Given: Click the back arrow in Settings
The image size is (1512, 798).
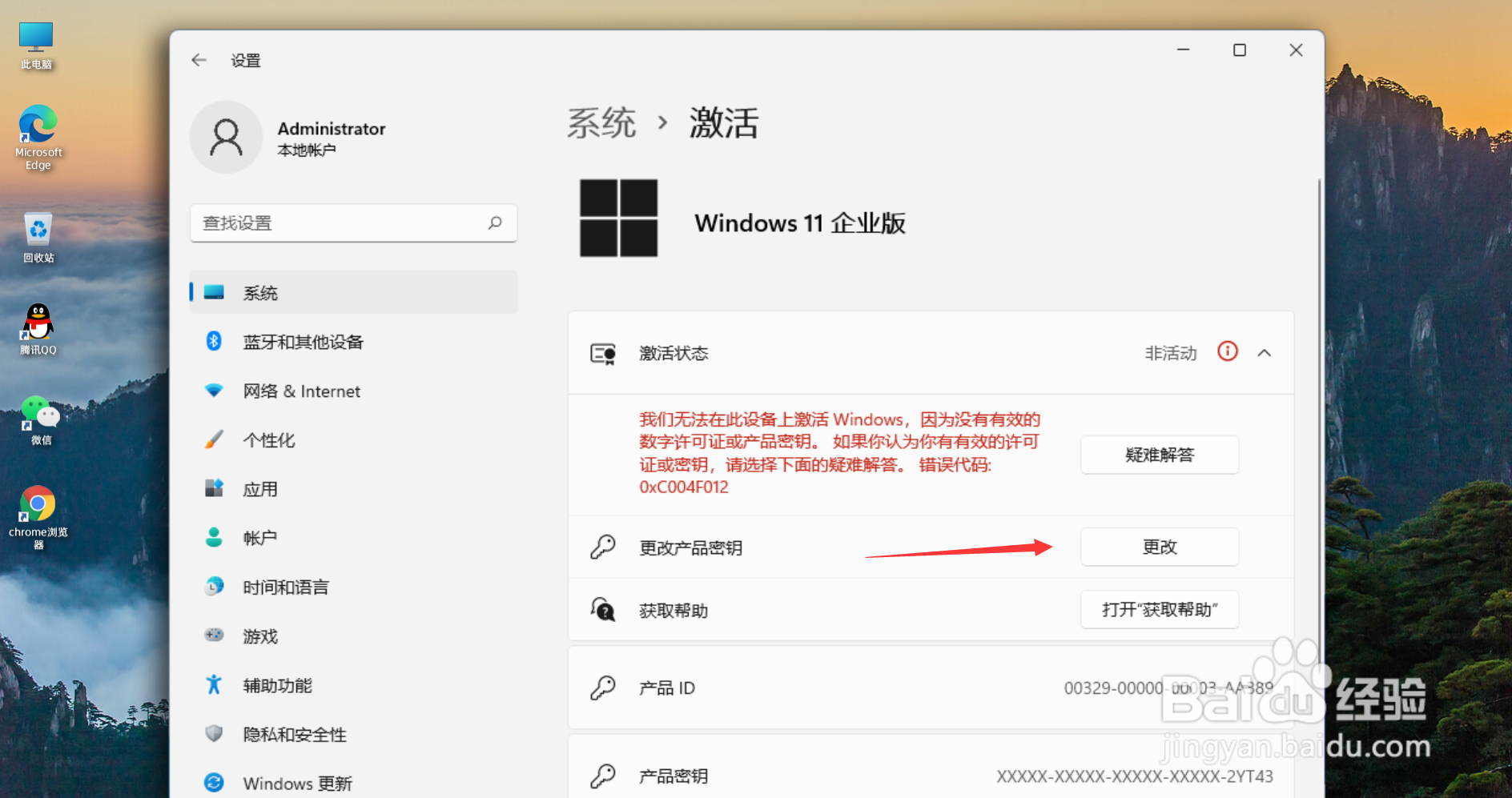Looking at the screenshot, I should 199,60.
